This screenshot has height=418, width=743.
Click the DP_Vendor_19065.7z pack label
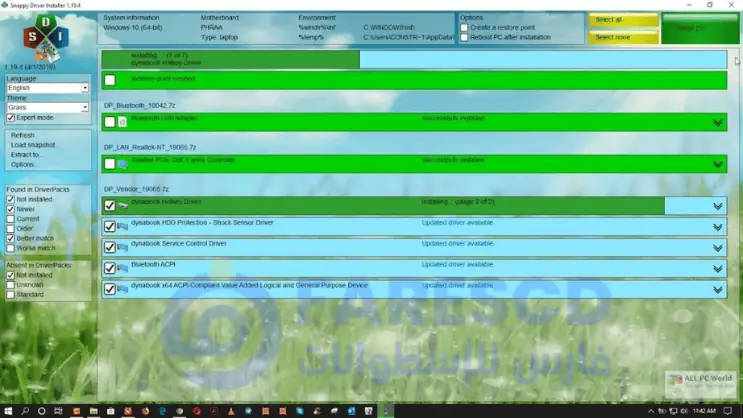136,189
